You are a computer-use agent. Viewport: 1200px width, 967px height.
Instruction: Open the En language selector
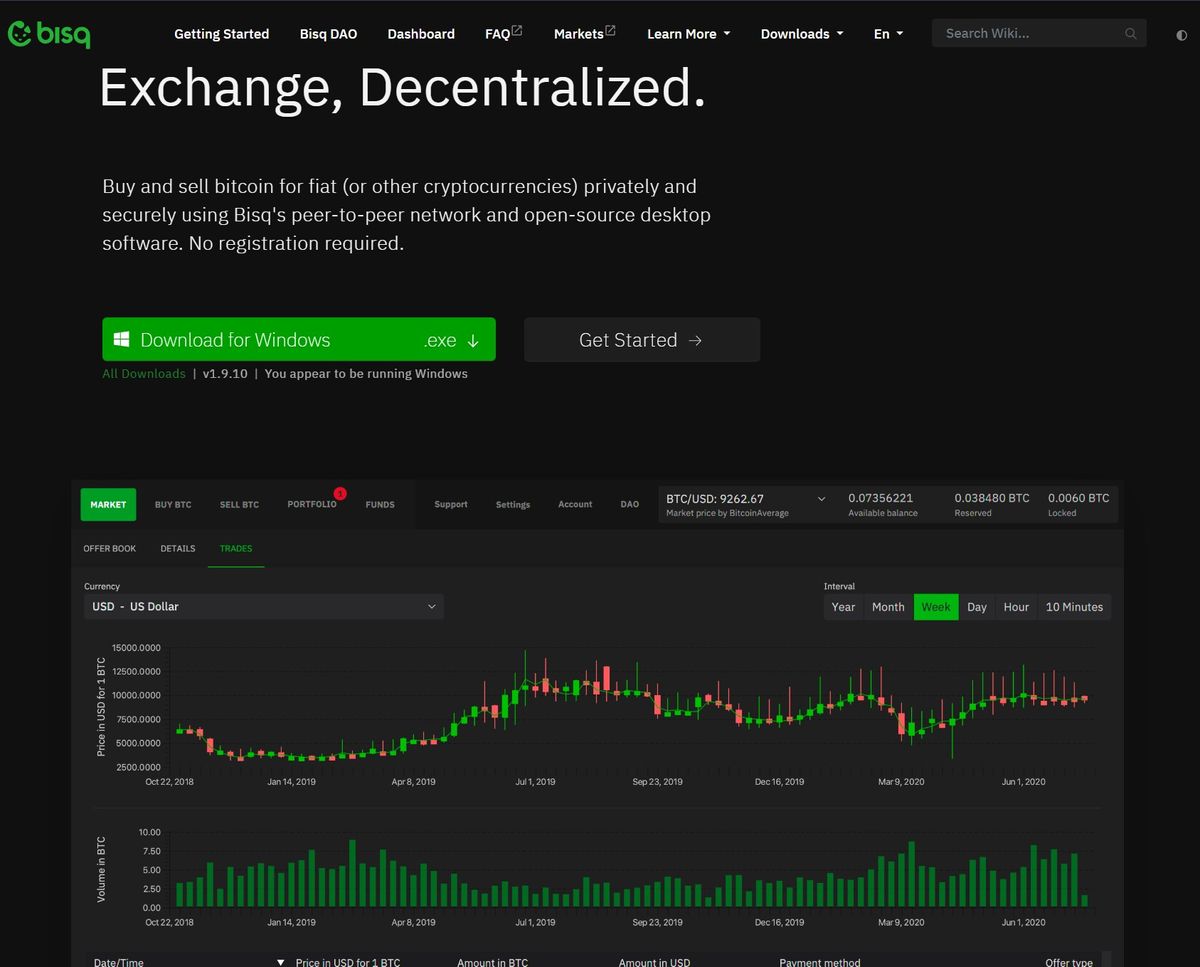[x=888, y=34]
